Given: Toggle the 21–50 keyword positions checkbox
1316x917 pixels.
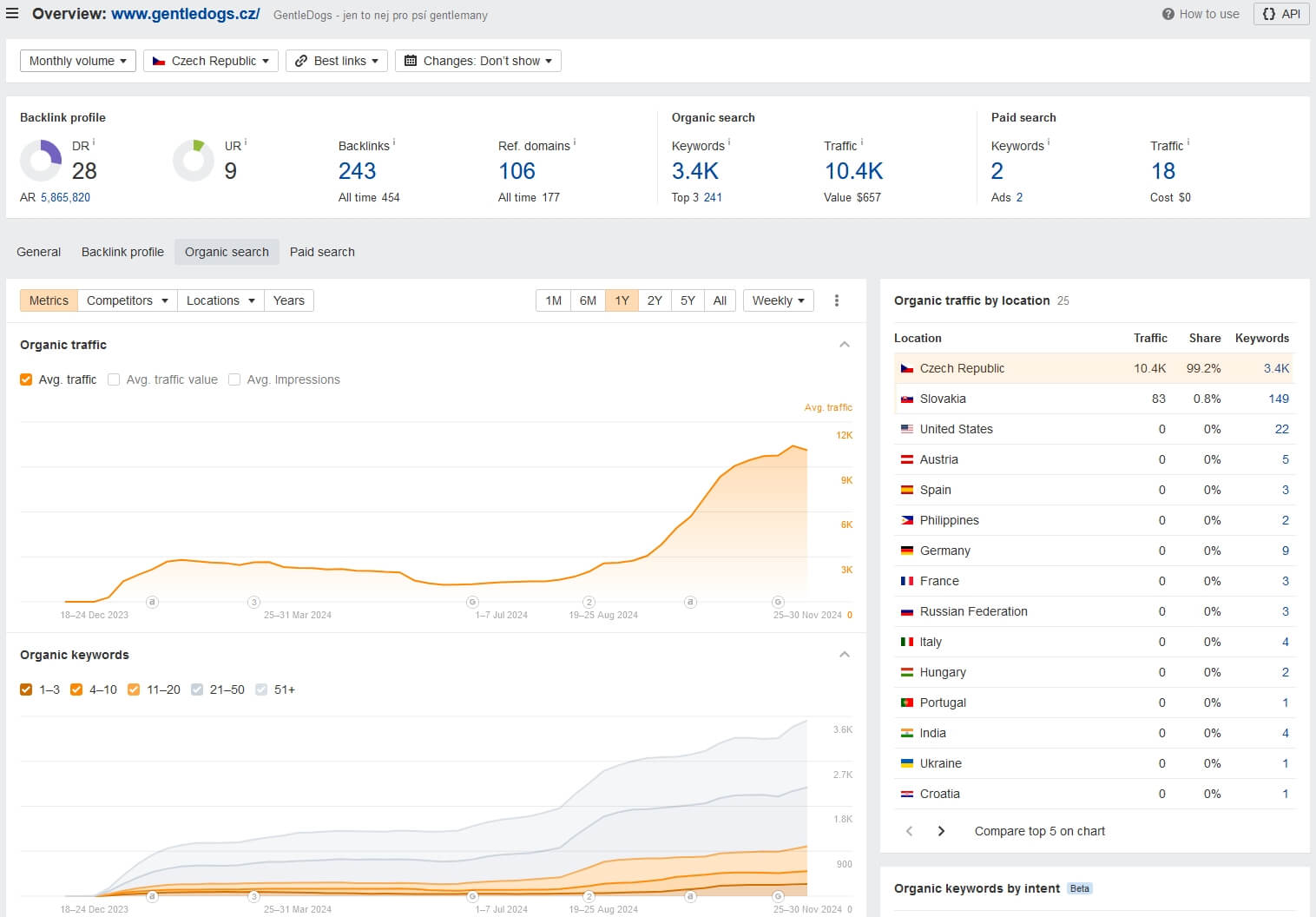Looking at the screenshot, I should coord(197,689).
